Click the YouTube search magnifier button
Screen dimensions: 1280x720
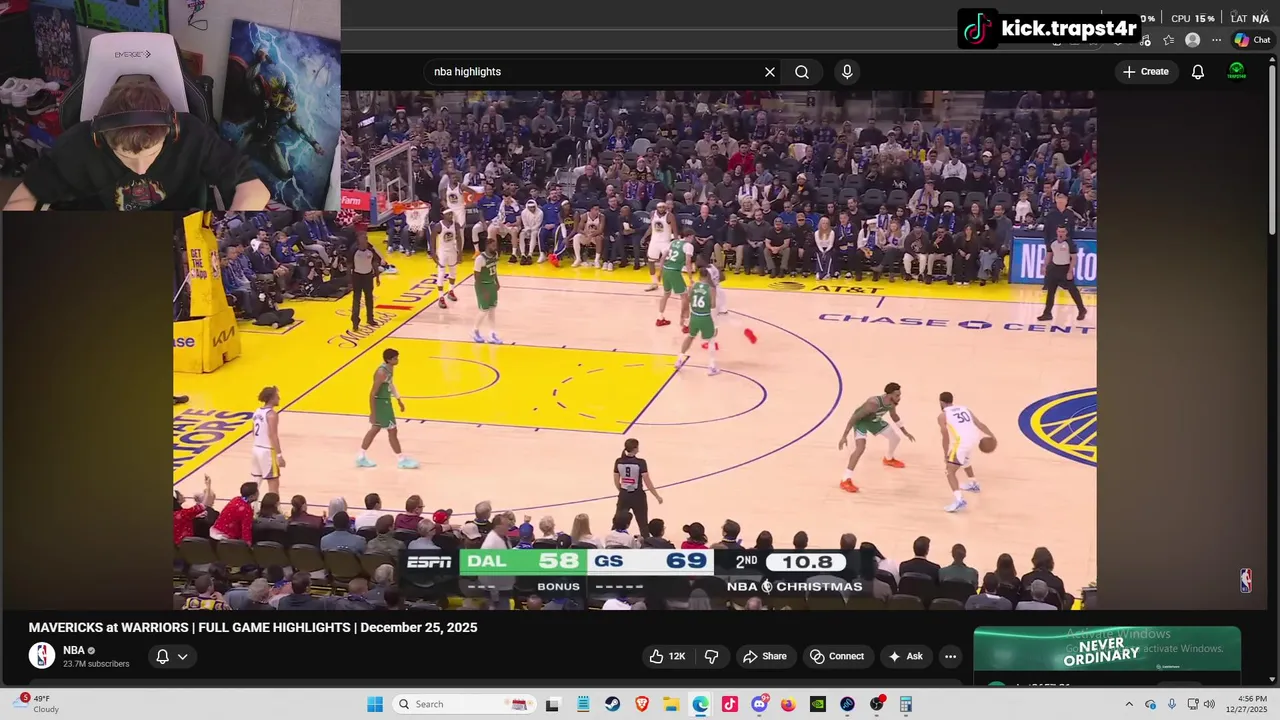tap(802, 72)
